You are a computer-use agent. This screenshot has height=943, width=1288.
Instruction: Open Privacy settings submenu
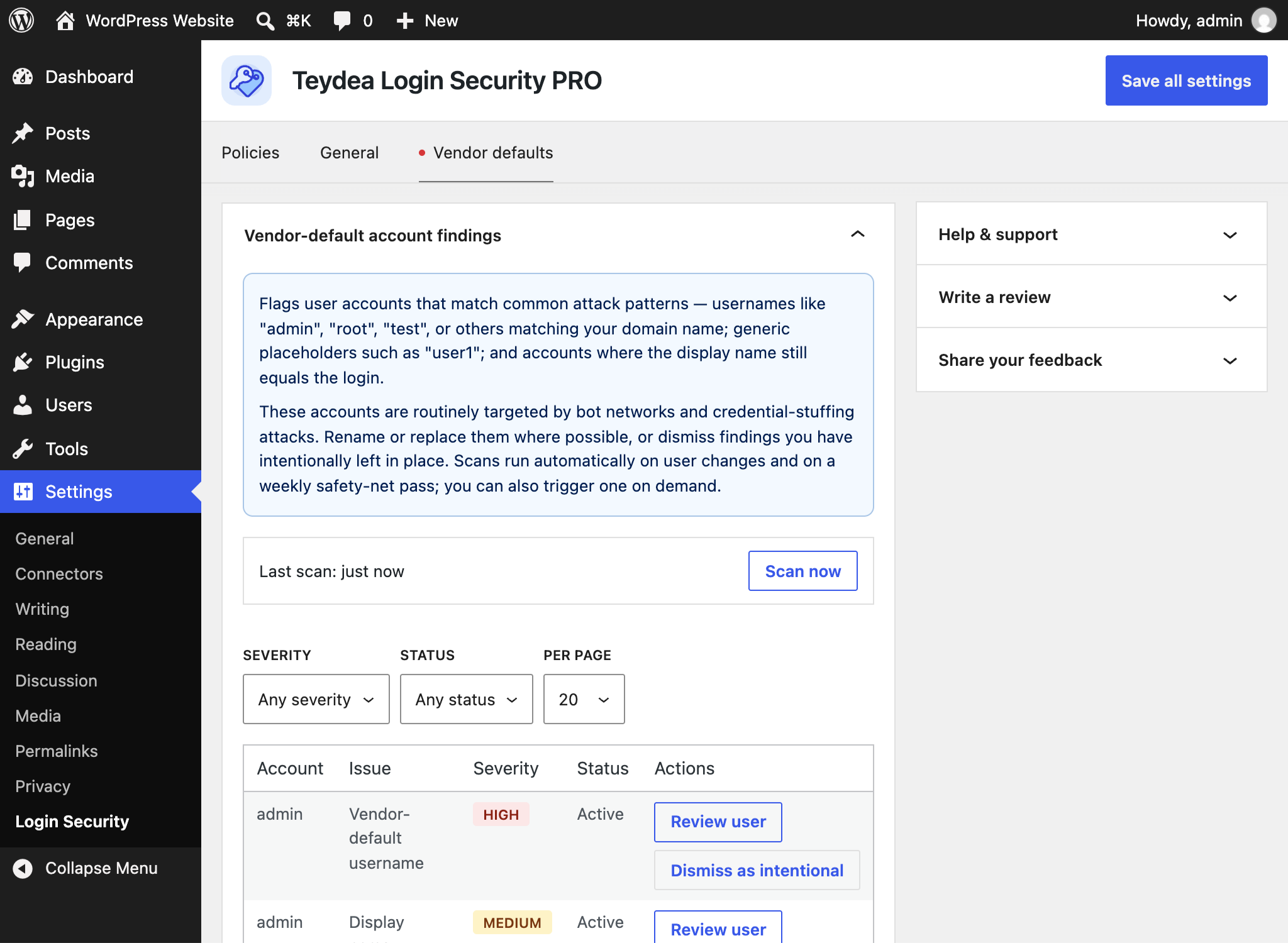point(43,786)
